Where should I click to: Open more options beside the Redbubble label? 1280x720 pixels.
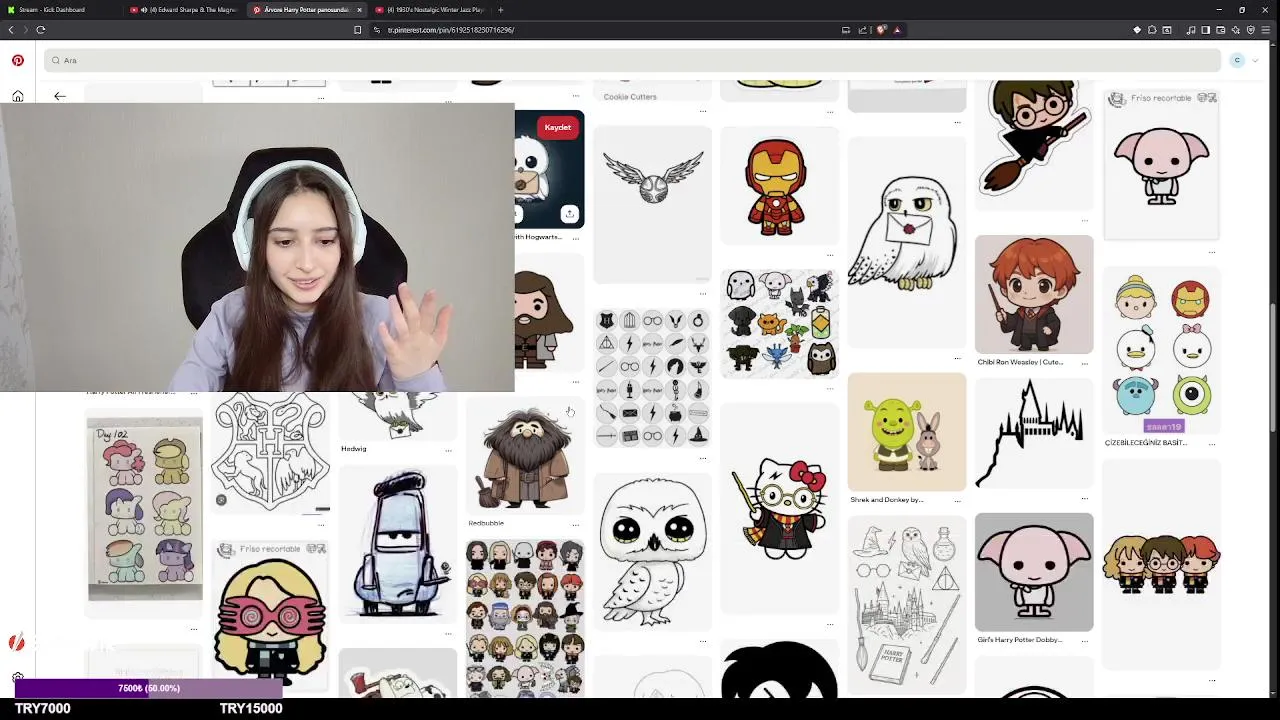tap(576, 526)
